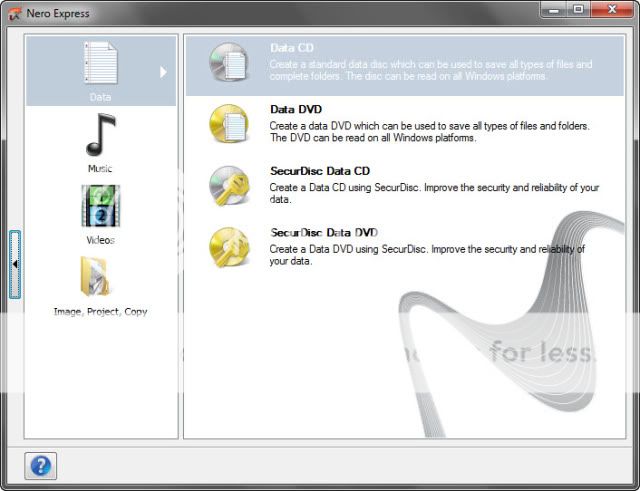Select the Data label in the sidebar
Viewport: 640px width, 491px height.
pos(100,97)
